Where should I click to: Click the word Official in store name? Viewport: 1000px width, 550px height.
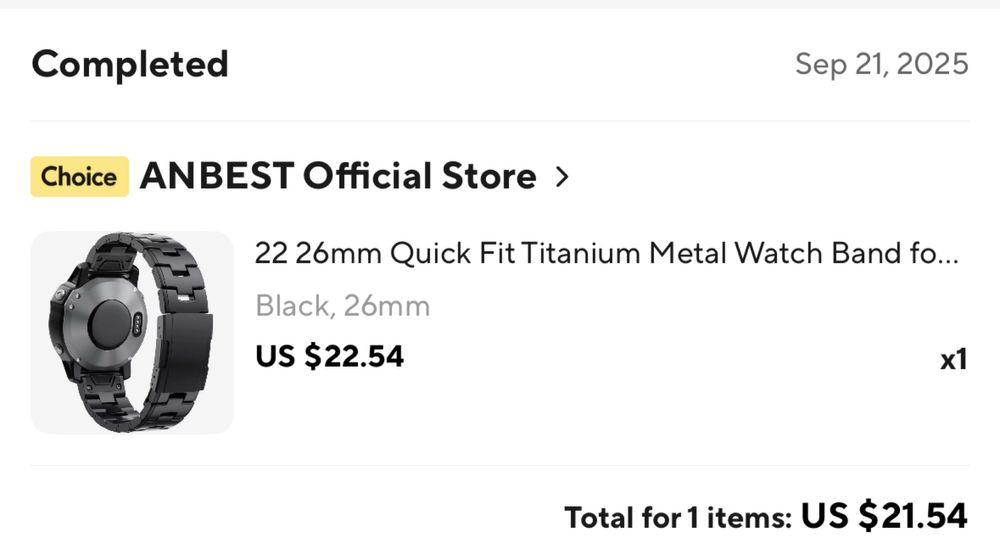point(368,177)
